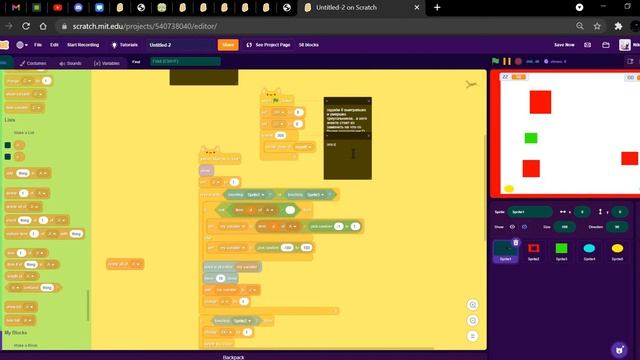Screen dimensions: 640x360
Task: Bookmark the page with the star icon
Action: (597, 26)
